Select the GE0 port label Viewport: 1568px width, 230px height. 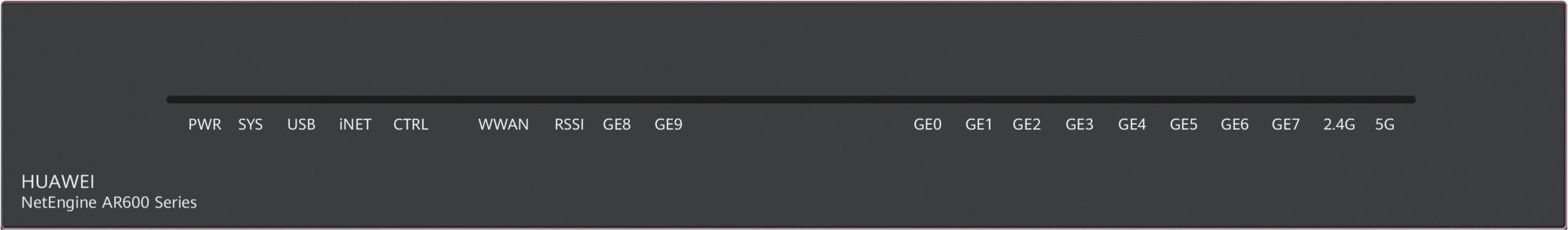tap(927, 124)
